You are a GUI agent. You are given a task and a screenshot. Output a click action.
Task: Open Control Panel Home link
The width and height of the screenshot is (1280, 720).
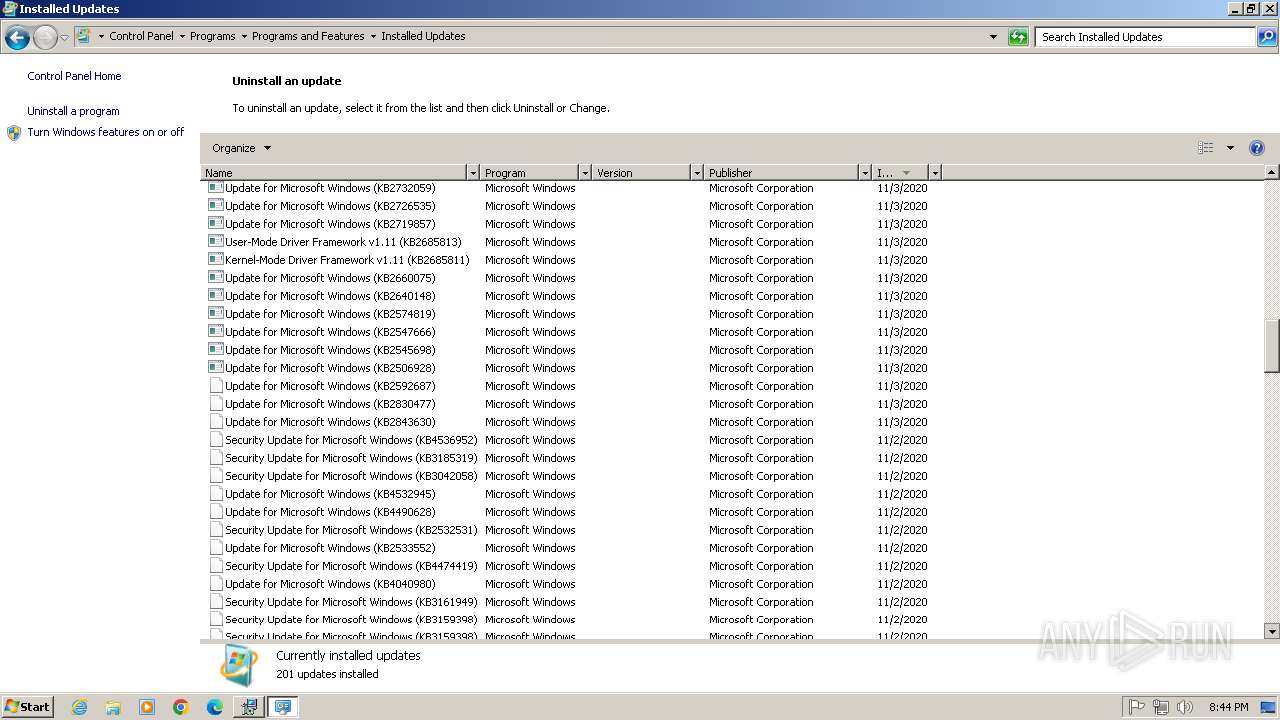pyautogui.click(x=74, y=76)
